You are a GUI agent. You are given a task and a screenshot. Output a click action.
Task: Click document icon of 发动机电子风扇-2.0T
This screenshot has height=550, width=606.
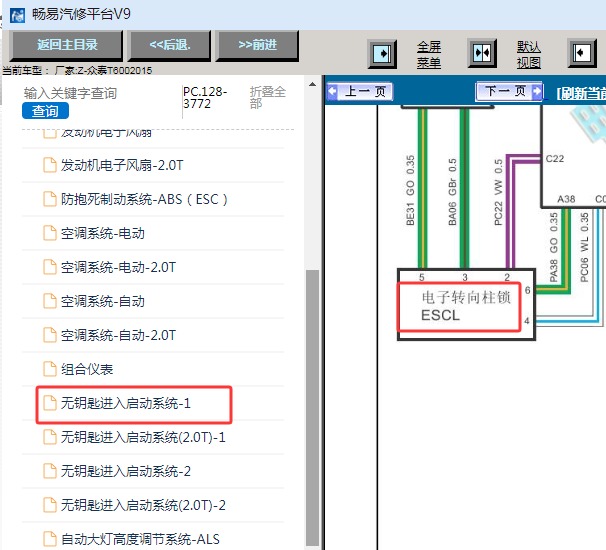tap(49, 165)
